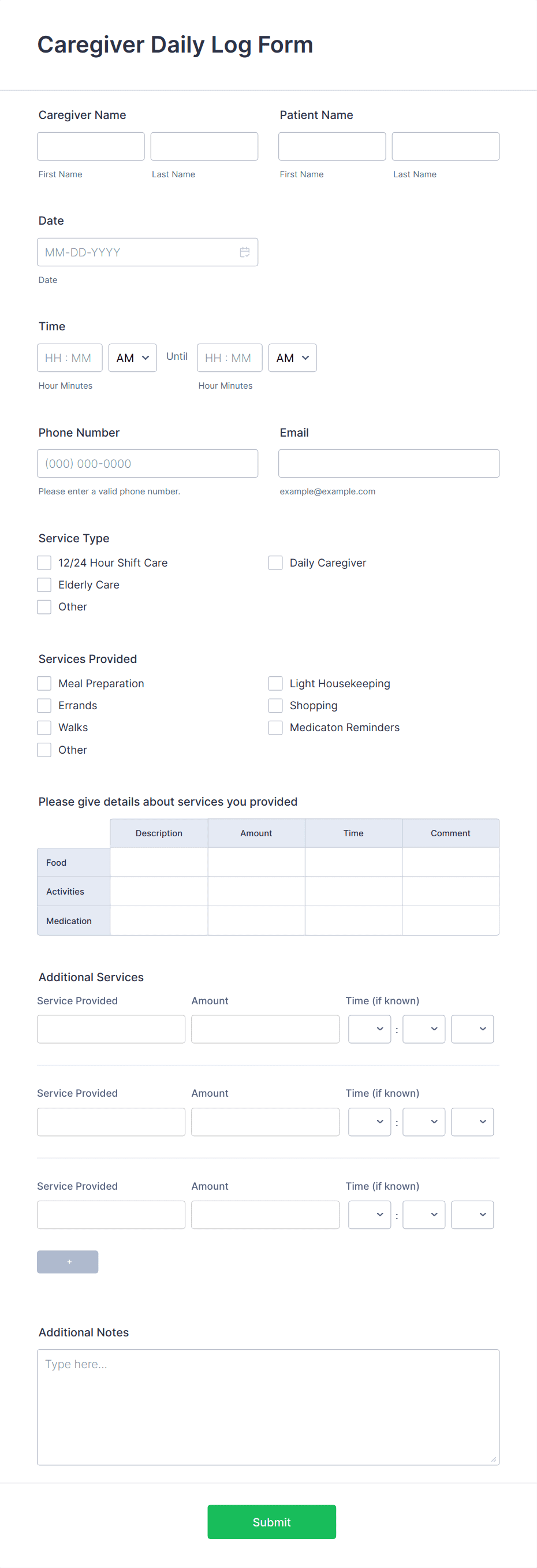Click the blue + add row button
This screenshot has width=537, height=1568.
(x=67, y=1262)
